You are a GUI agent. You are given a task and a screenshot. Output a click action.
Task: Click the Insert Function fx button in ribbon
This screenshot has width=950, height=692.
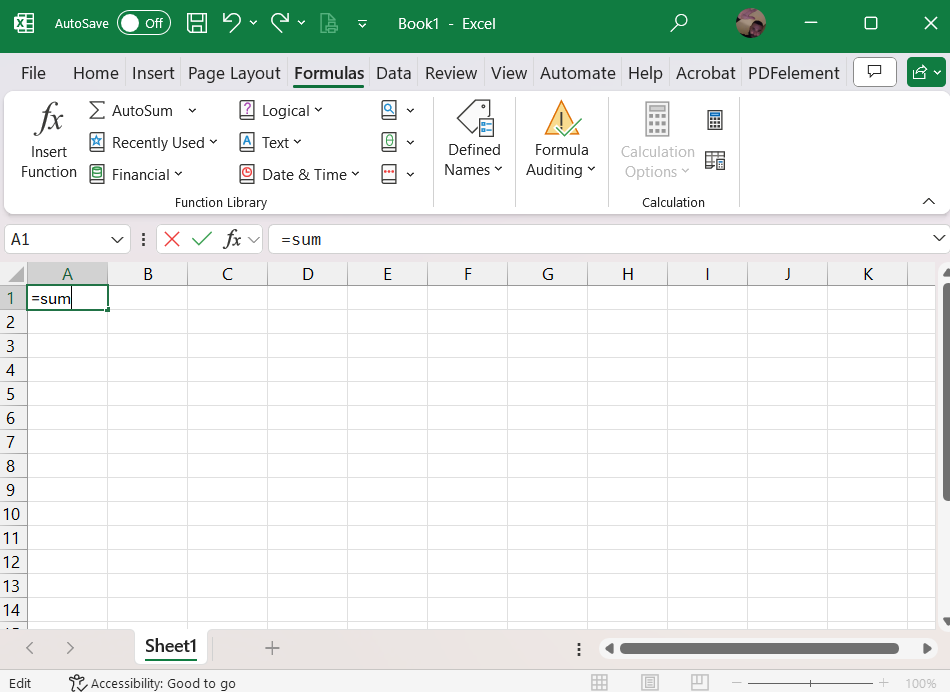coord(48,141)
